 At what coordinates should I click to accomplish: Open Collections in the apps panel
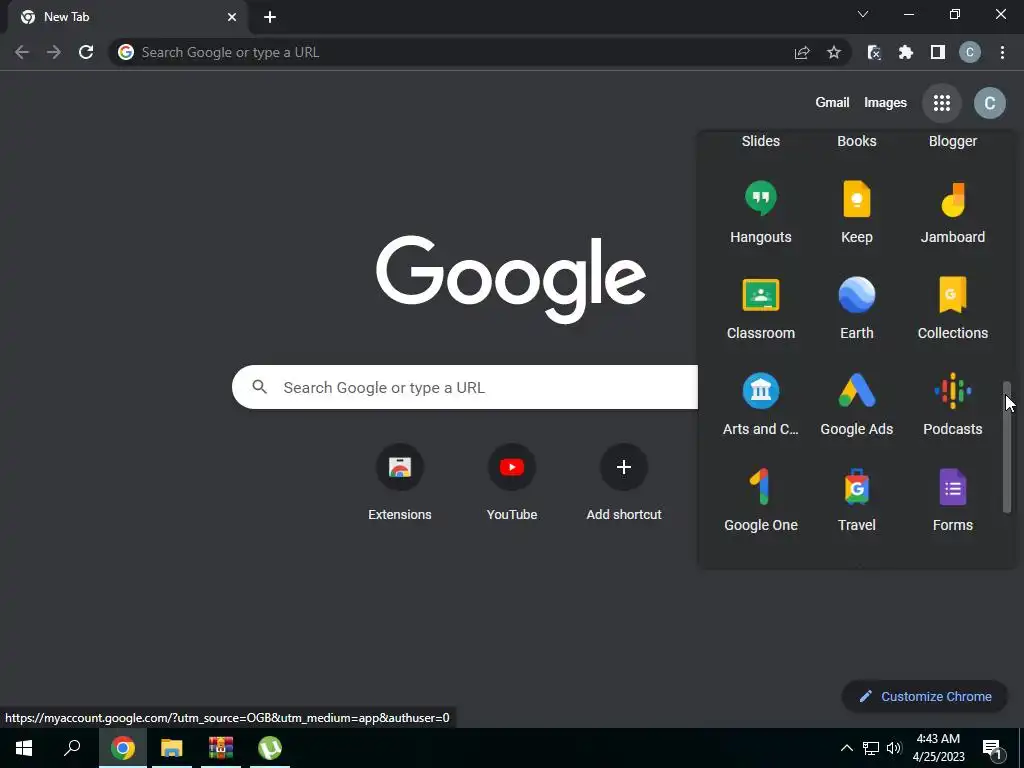point(953,308)
